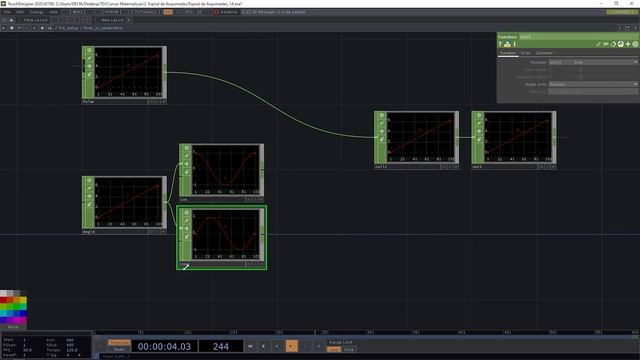Click the orange play button

pos(291,346)
